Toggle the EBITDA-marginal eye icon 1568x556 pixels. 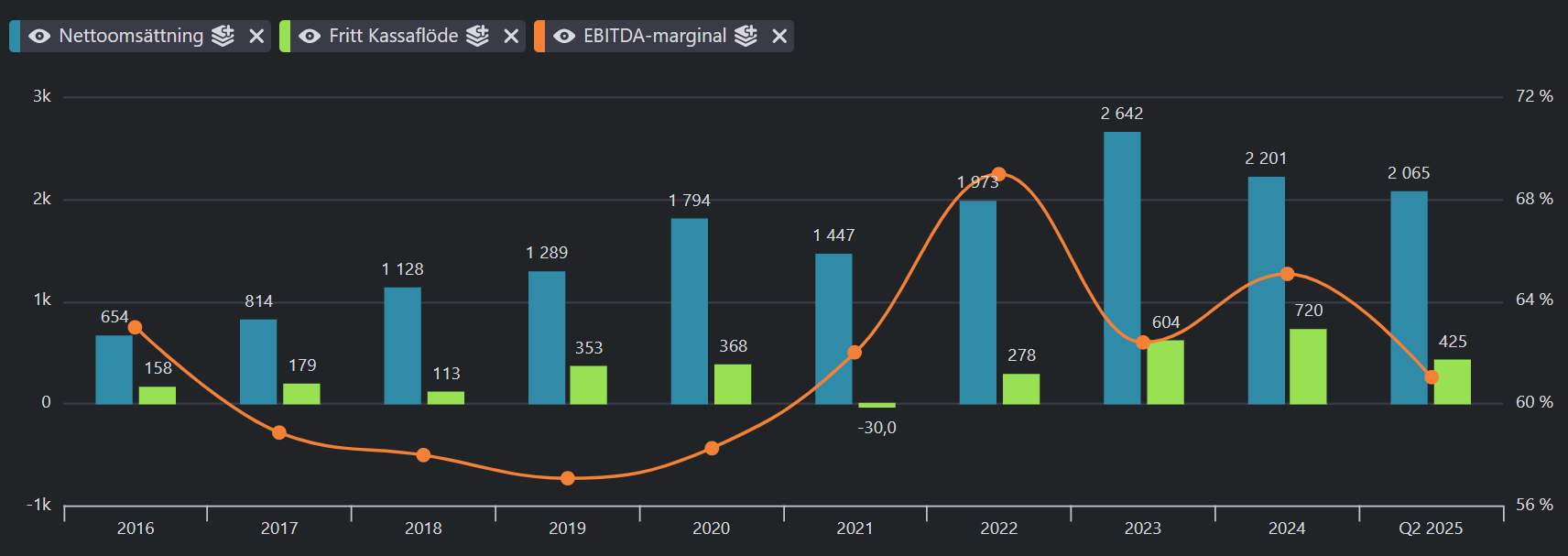pos(564,36)
